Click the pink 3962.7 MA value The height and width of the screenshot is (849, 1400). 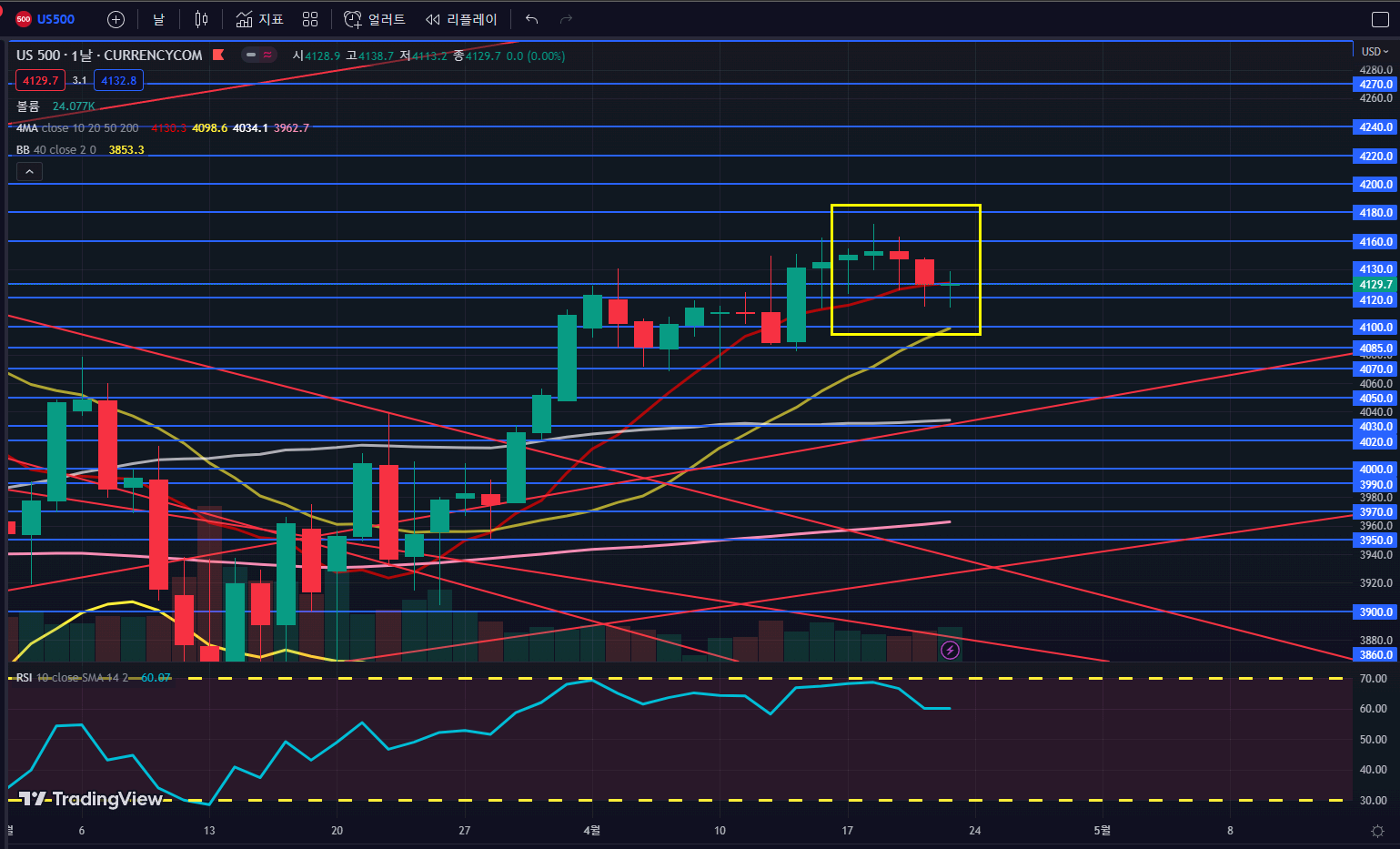[x=291, y=128]
